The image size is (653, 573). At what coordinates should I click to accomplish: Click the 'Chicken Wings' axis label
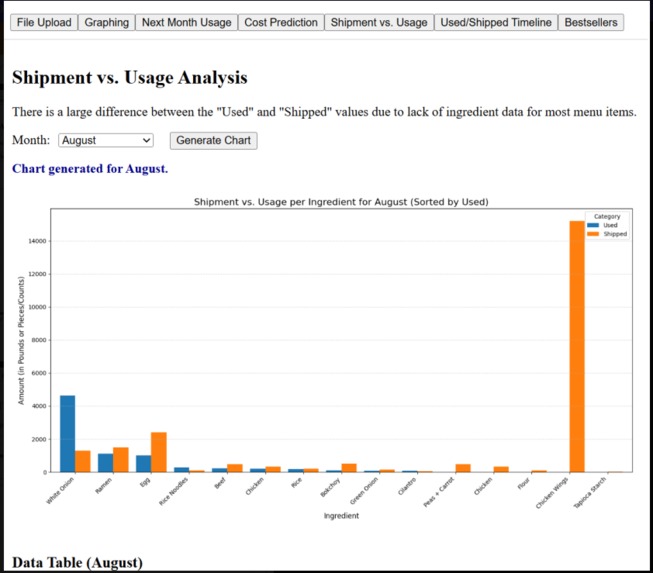(x=552, y=493)
